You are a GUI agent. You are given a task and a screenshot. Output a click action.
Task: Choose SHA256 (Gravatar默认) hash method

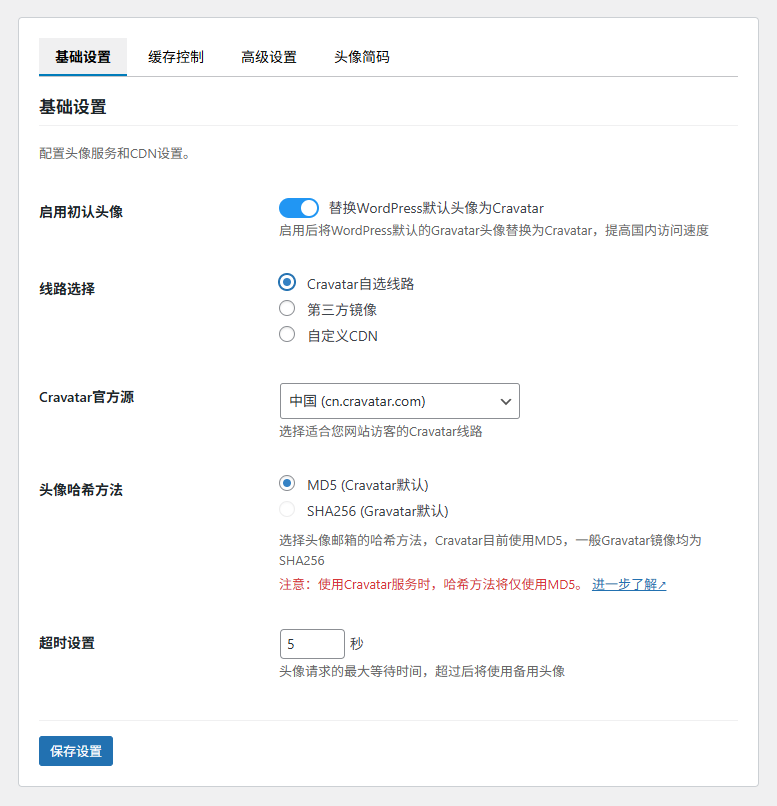(287, 509)
